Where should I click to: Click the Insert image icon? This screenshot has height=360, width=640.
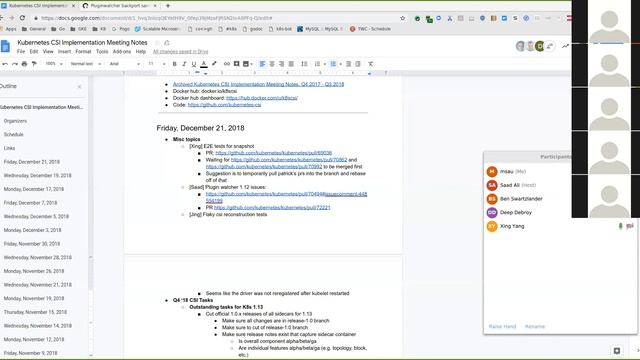(x=246, y=64)
